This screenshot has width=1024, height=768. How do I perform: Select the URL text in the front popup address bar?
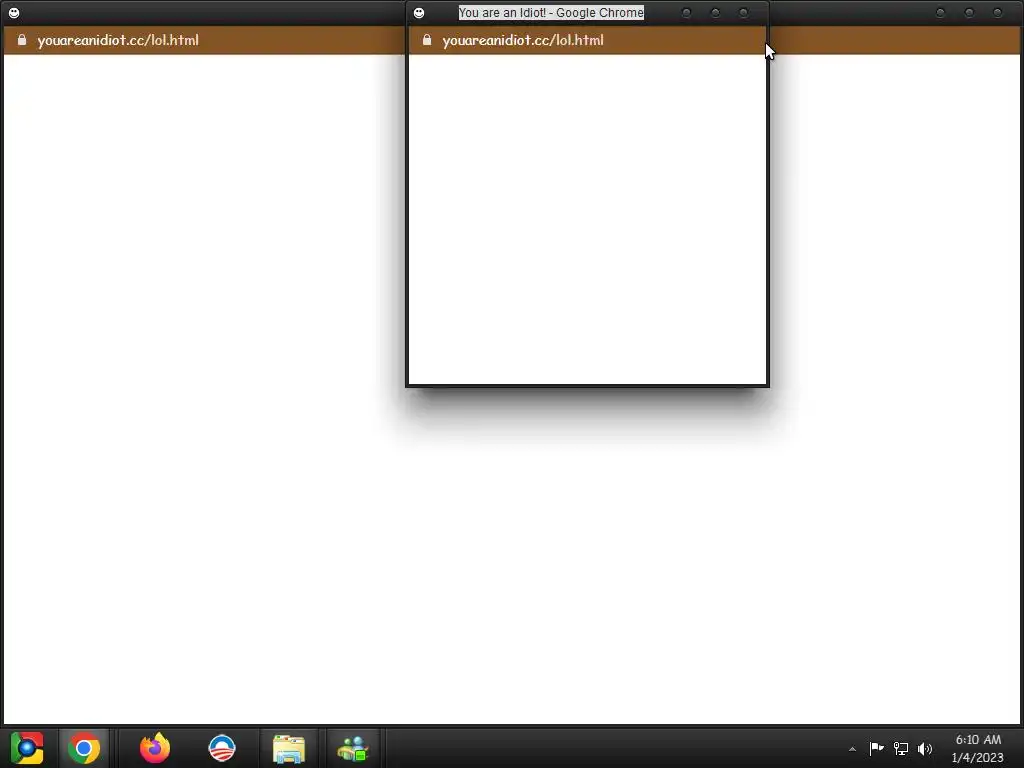pos(522,40)
